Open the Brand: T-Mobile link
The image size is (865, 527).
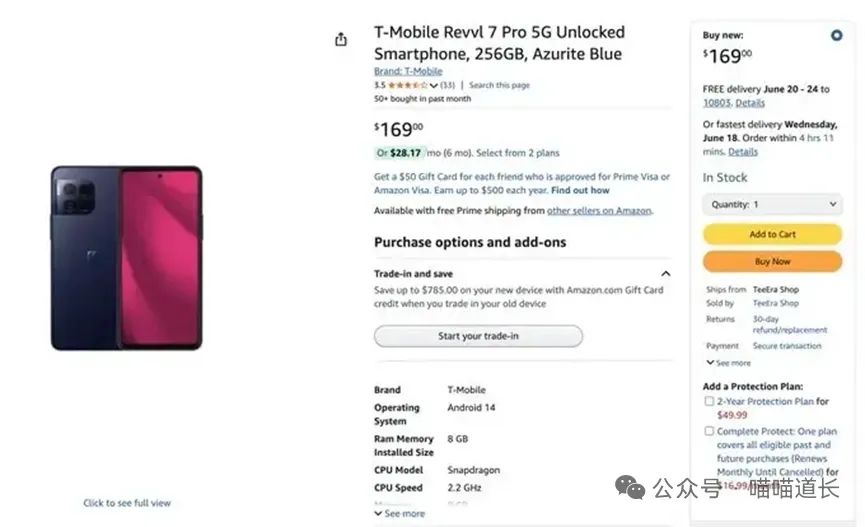[x=408, y=72]
